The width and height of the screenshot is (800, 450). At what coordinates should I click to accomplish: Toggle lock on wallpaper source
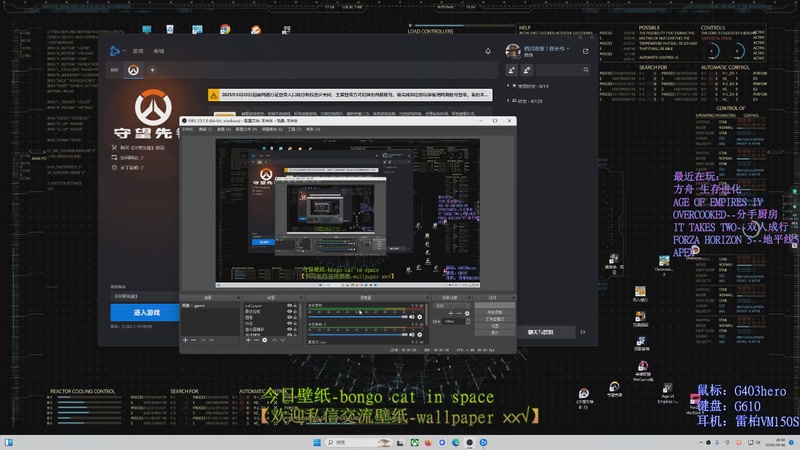[x=295, y=306]
